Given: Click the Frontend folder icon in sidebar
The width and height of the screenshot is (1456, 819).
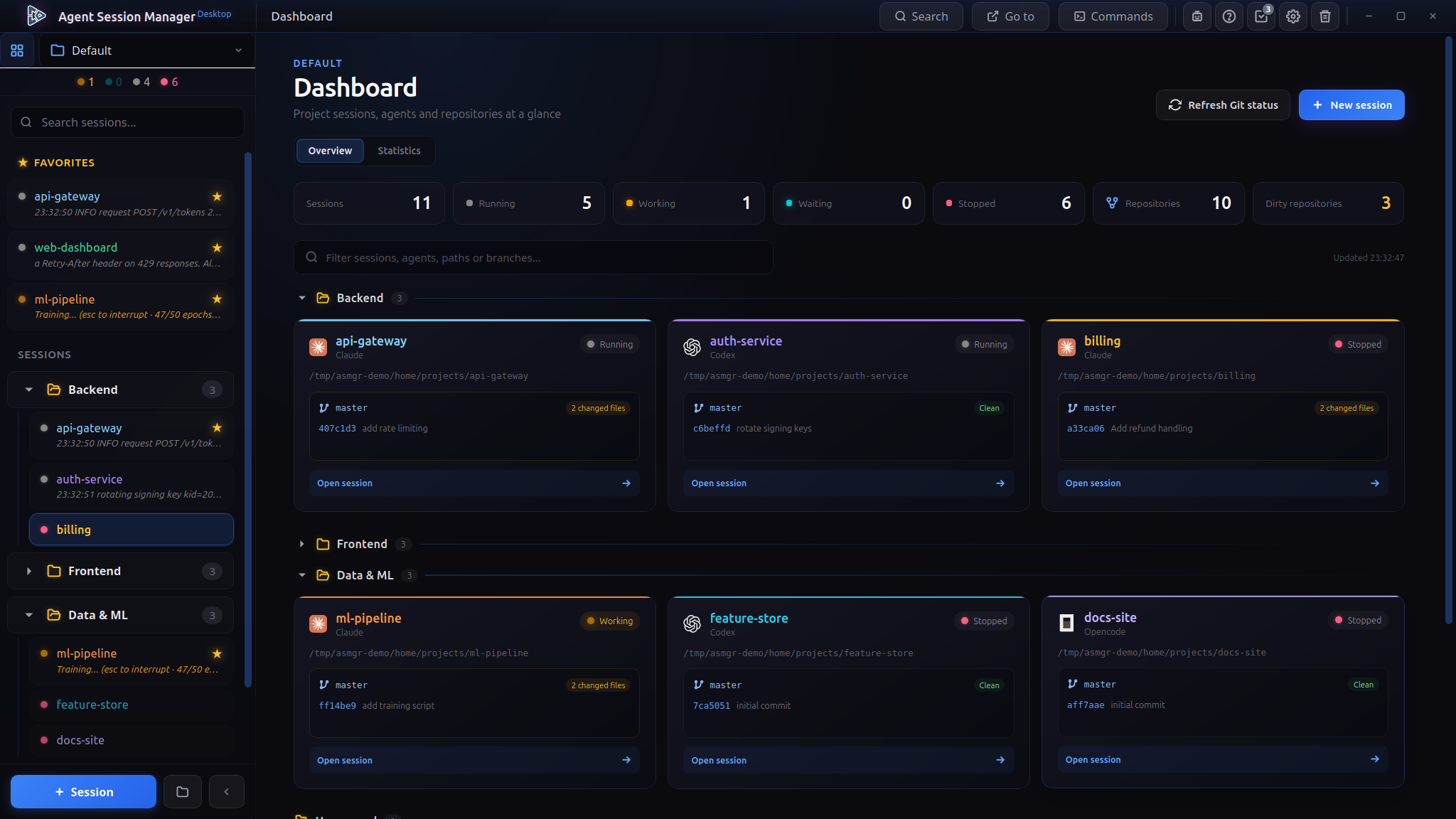Looking at the screenshot, I should 54,571.
